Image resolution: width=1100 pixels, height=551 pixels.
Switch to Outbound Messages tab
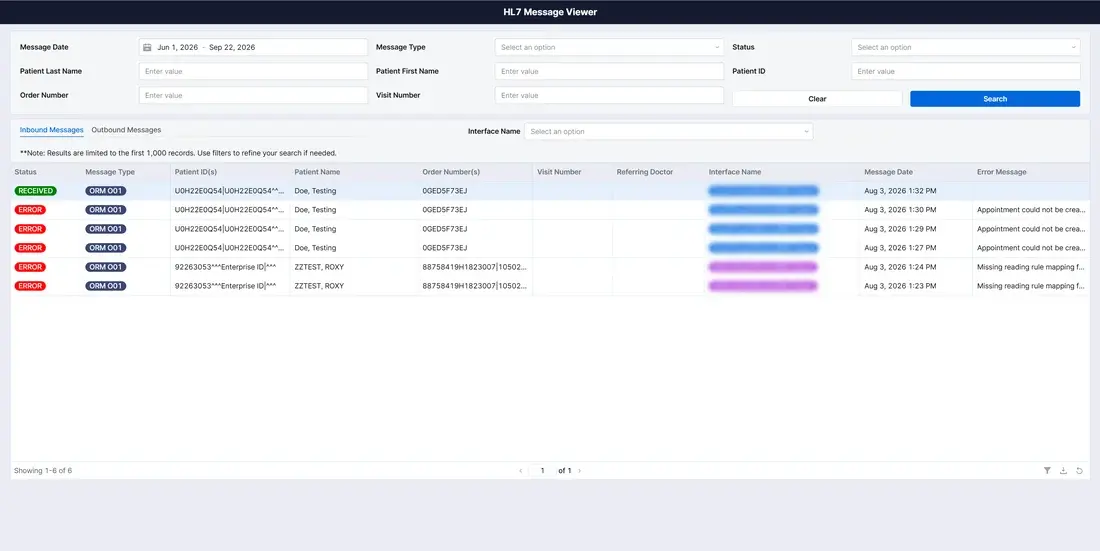[x=126, y=130]
